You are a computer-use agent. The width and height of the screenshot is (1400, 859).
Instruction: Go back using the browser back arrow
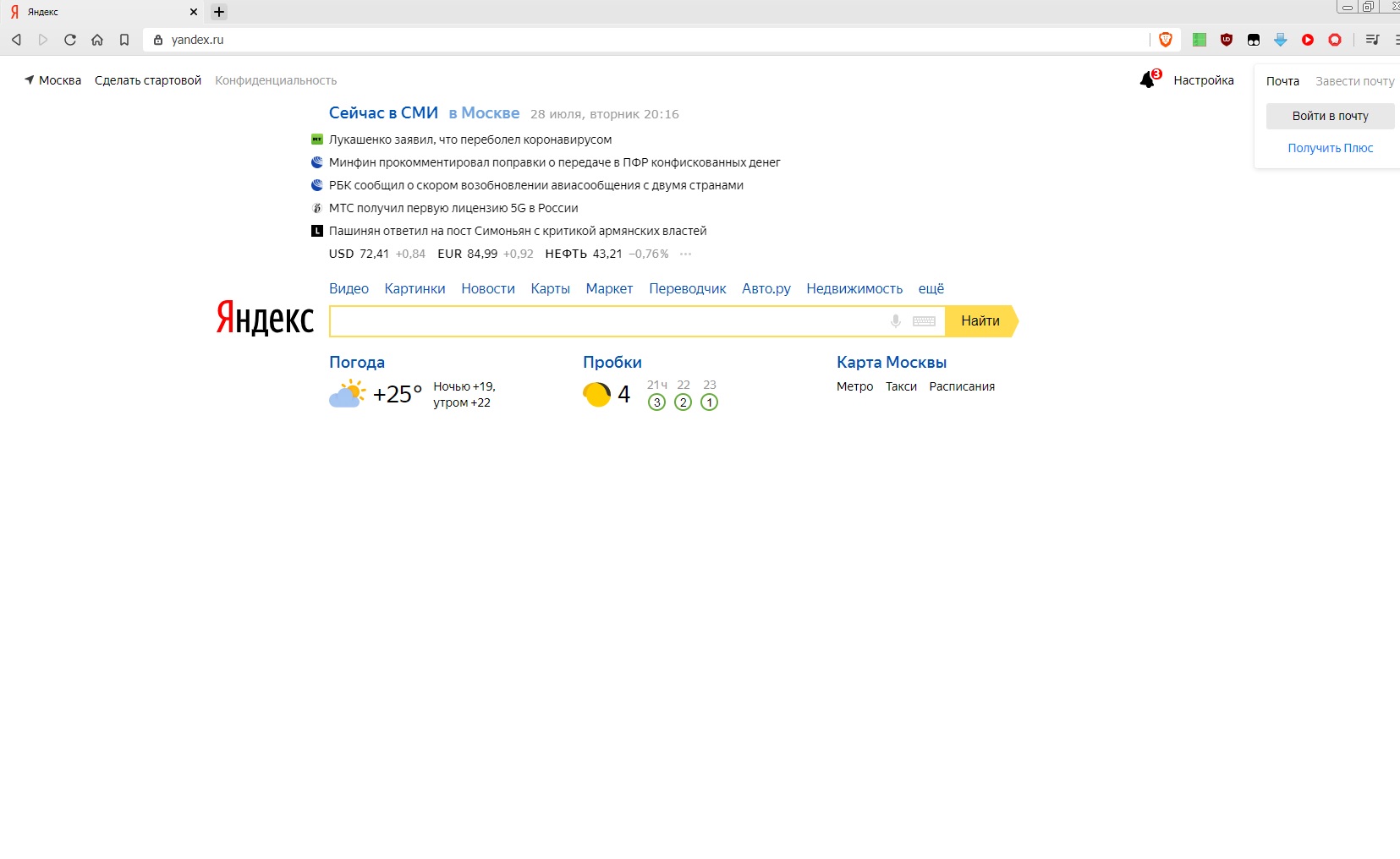pyautogui.click(x=16, y=40)
